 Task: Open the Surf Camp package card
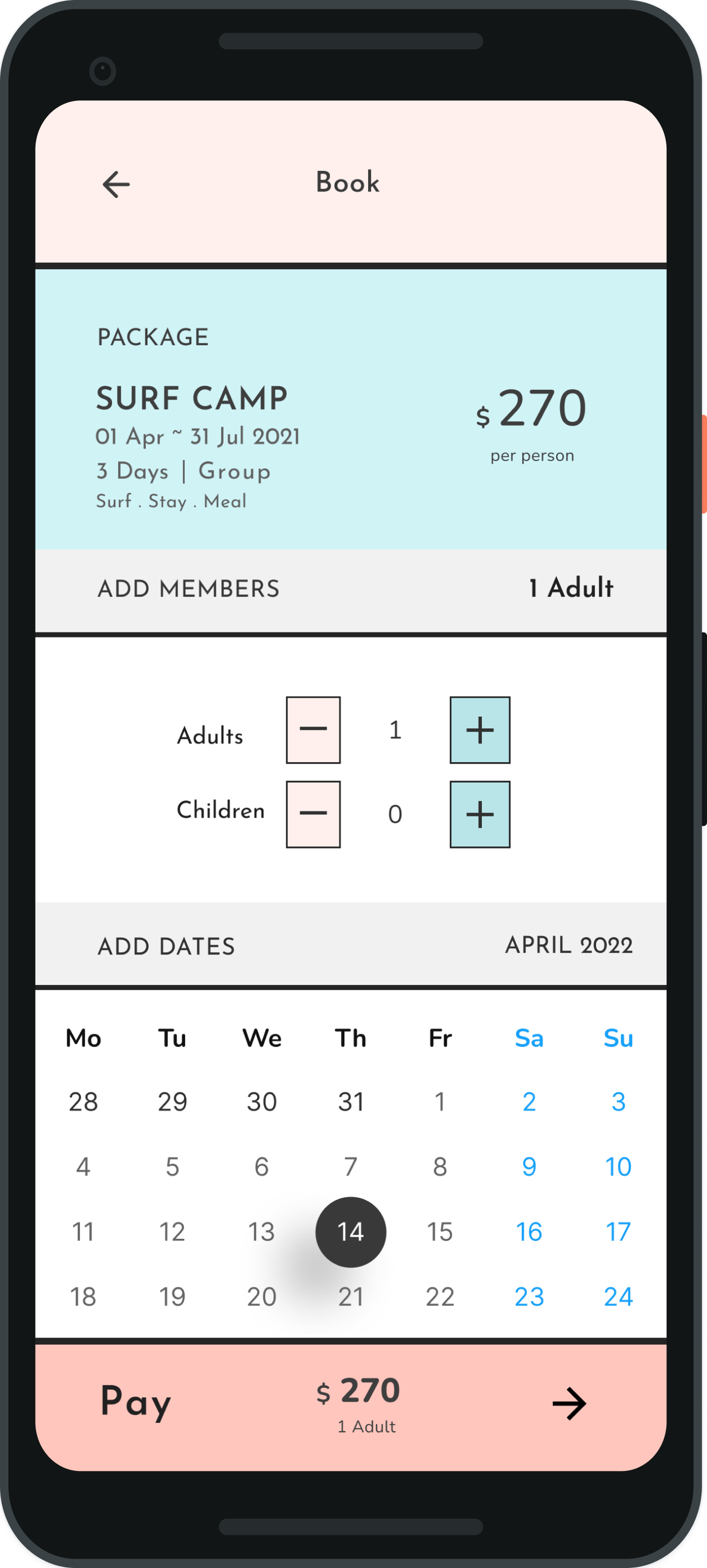(350, 409)
